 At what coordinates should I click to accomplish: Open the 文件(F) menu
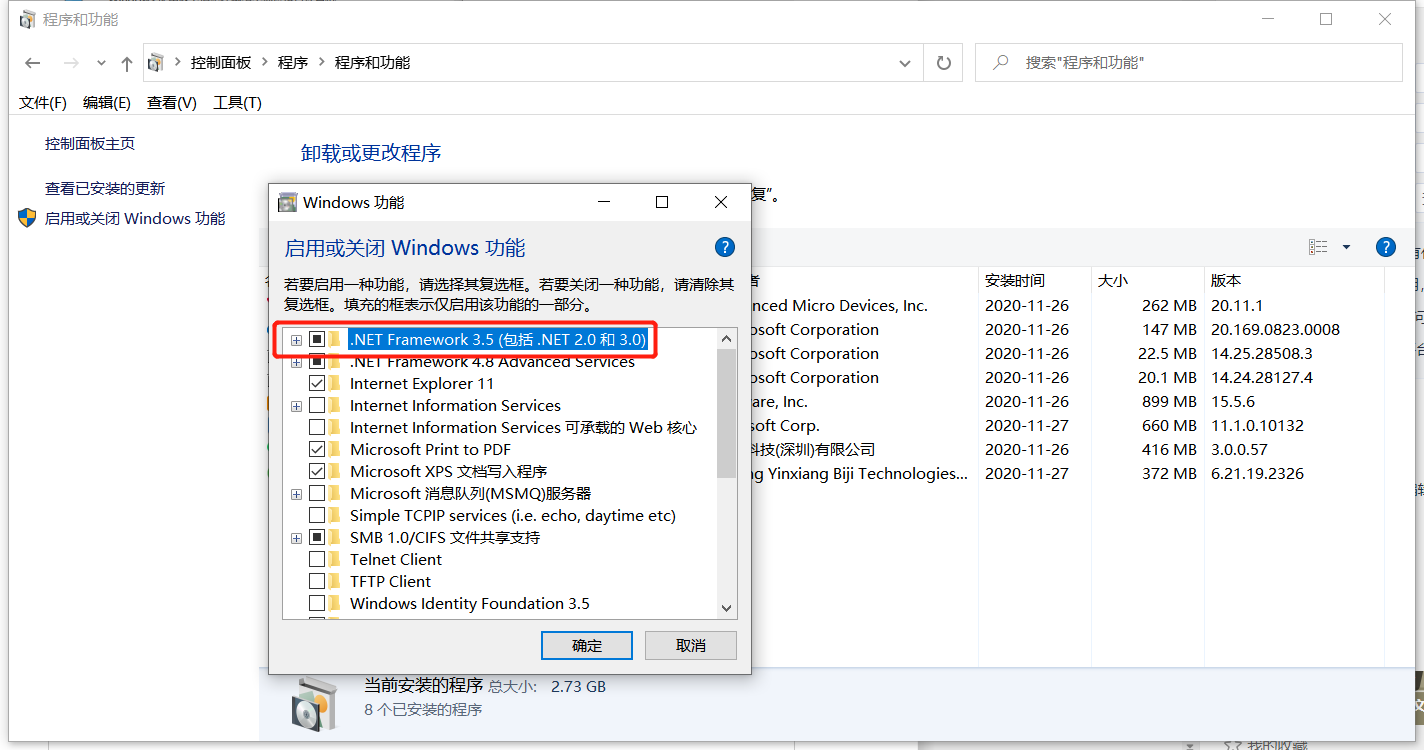point(43,103)
